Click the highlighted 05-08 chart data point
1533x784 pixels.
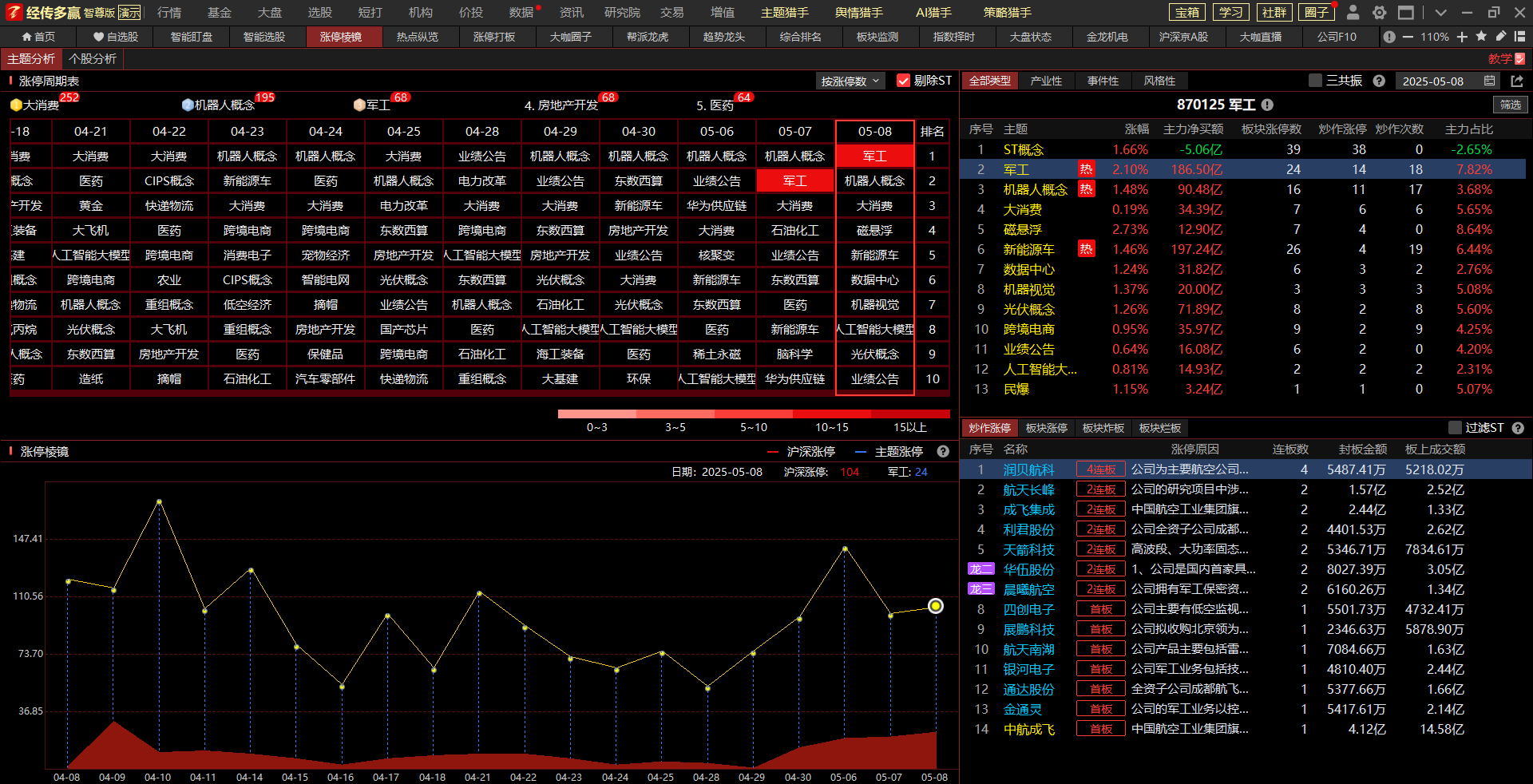click(x=935, y=606)
